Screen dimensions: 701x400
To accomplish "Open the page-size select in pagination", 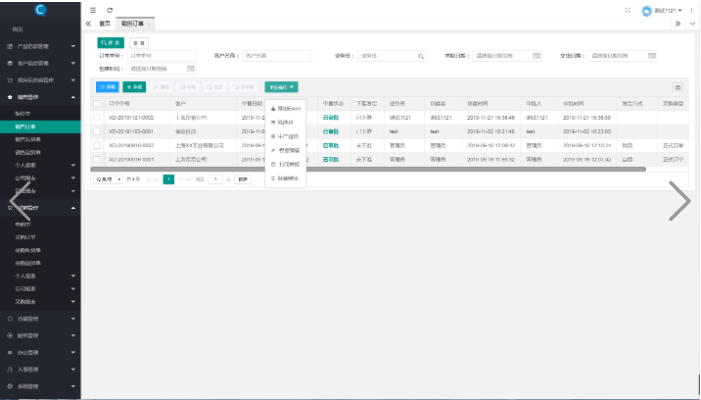I will [x=107, y=179].
